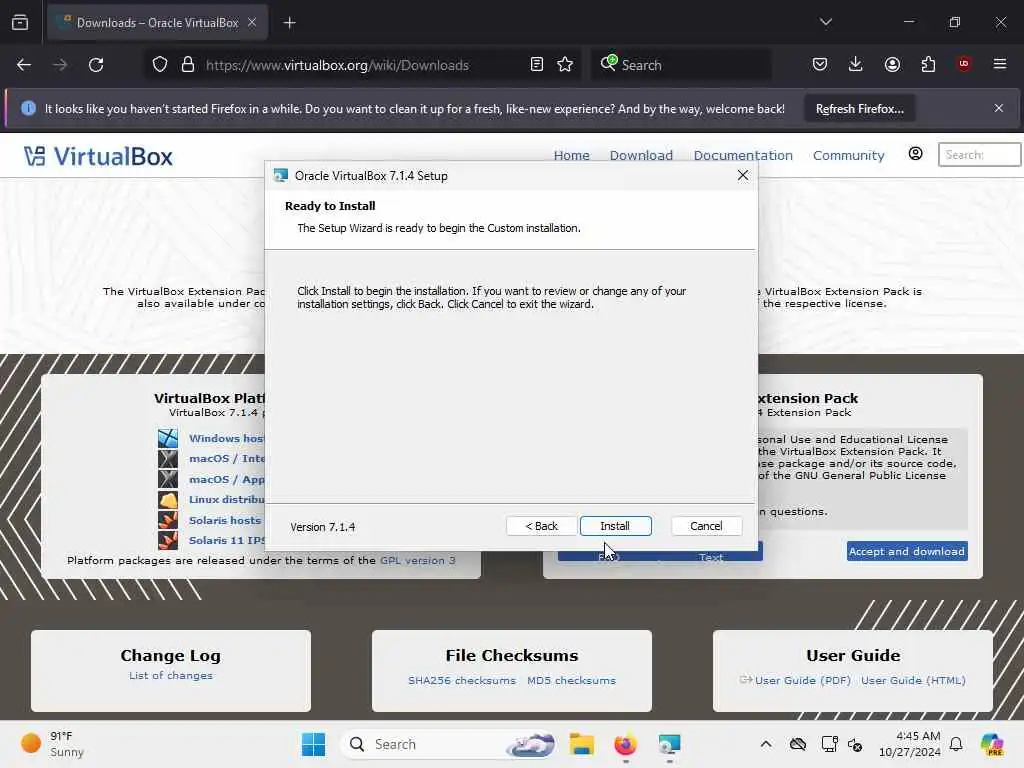Image resolution: width=1024 pixels, height=768 pixels.
Task: Dismiss the Firefox refresh notification bar
Action: tap(999, 108)
